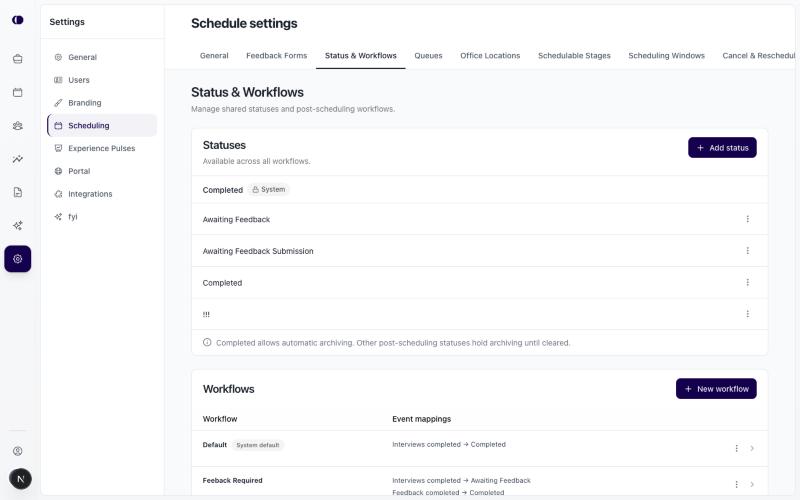Open Integrations in the settings sidebar

click(102, 194)
